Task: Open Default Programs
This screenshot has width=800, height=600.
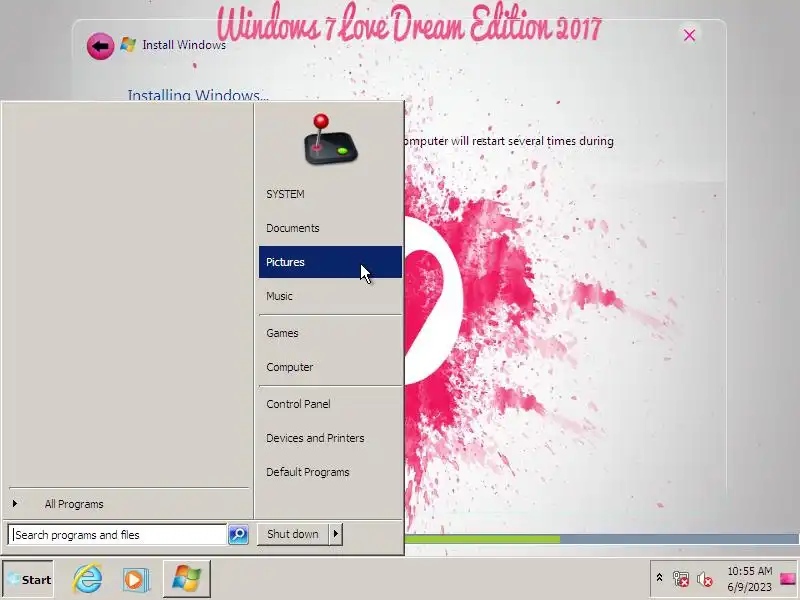Action: [x=330, y=472]
